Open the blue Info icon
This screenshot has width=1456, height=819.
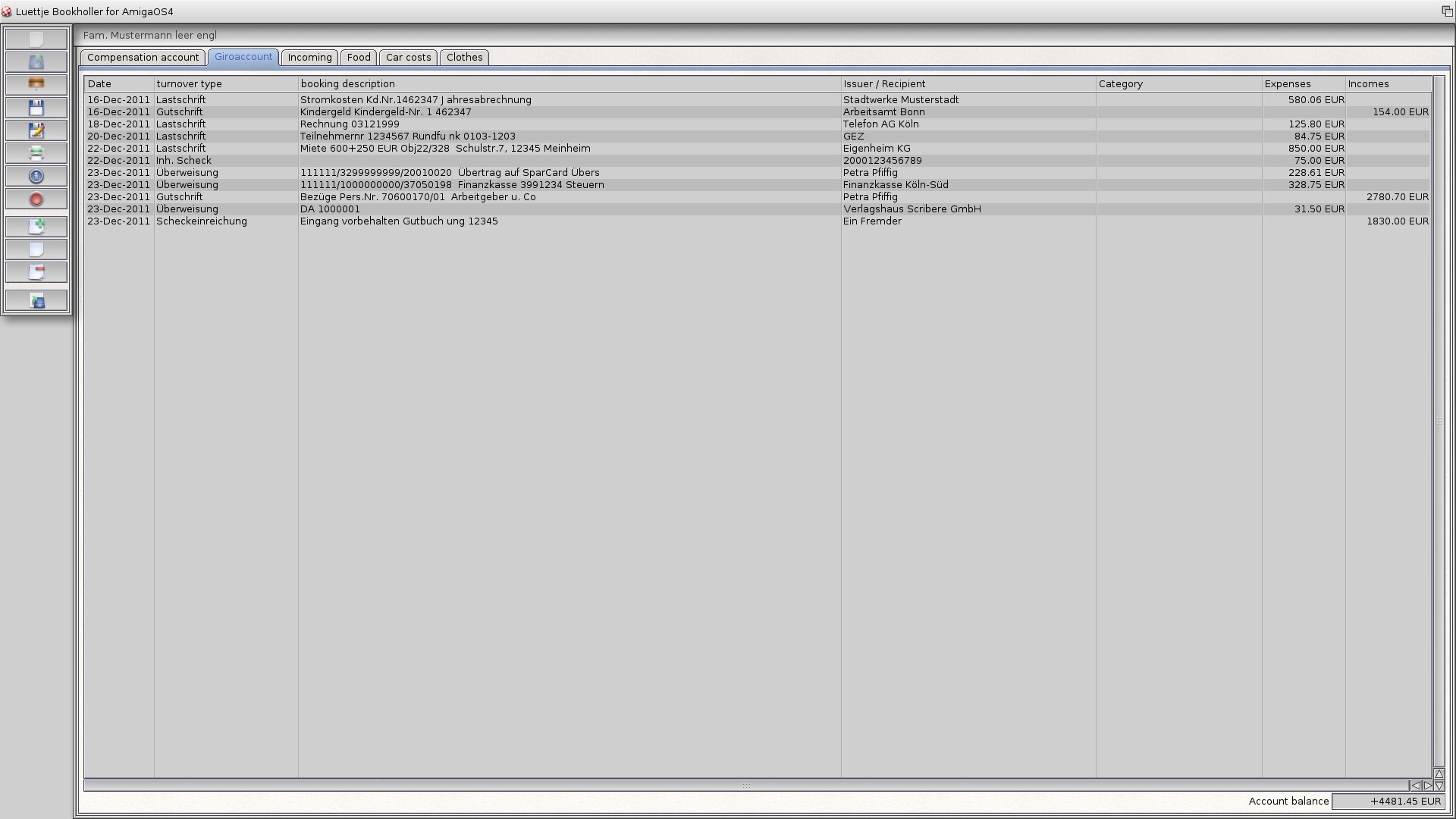click(x=36, y=176)
